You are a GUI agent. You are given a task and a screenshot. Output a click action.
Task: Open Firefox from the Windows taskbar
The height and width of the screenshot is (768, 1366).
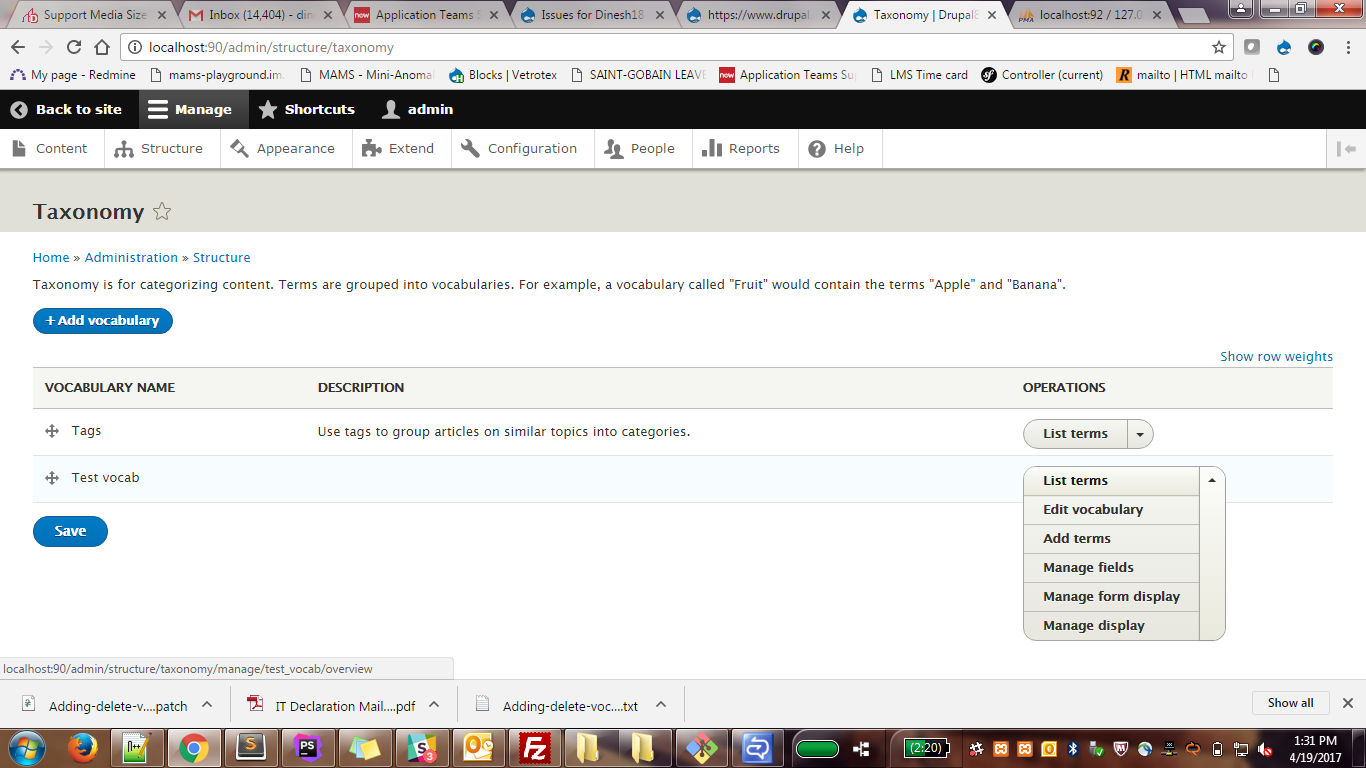click(82, 747)
